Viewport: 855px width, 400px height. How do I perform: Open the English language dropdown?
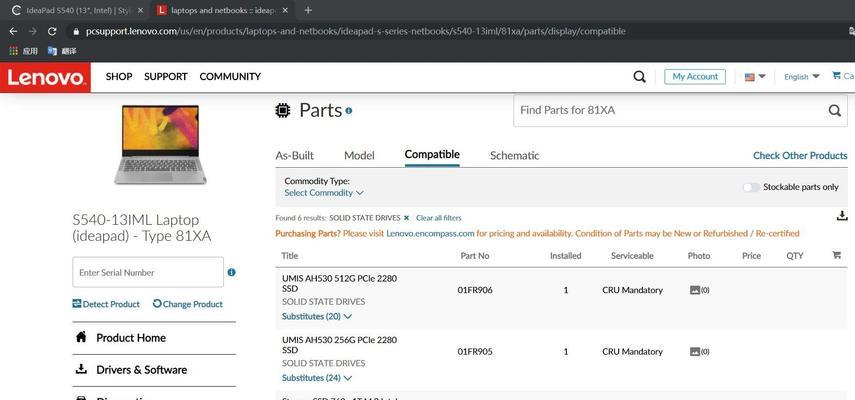[x=802, y=77]
